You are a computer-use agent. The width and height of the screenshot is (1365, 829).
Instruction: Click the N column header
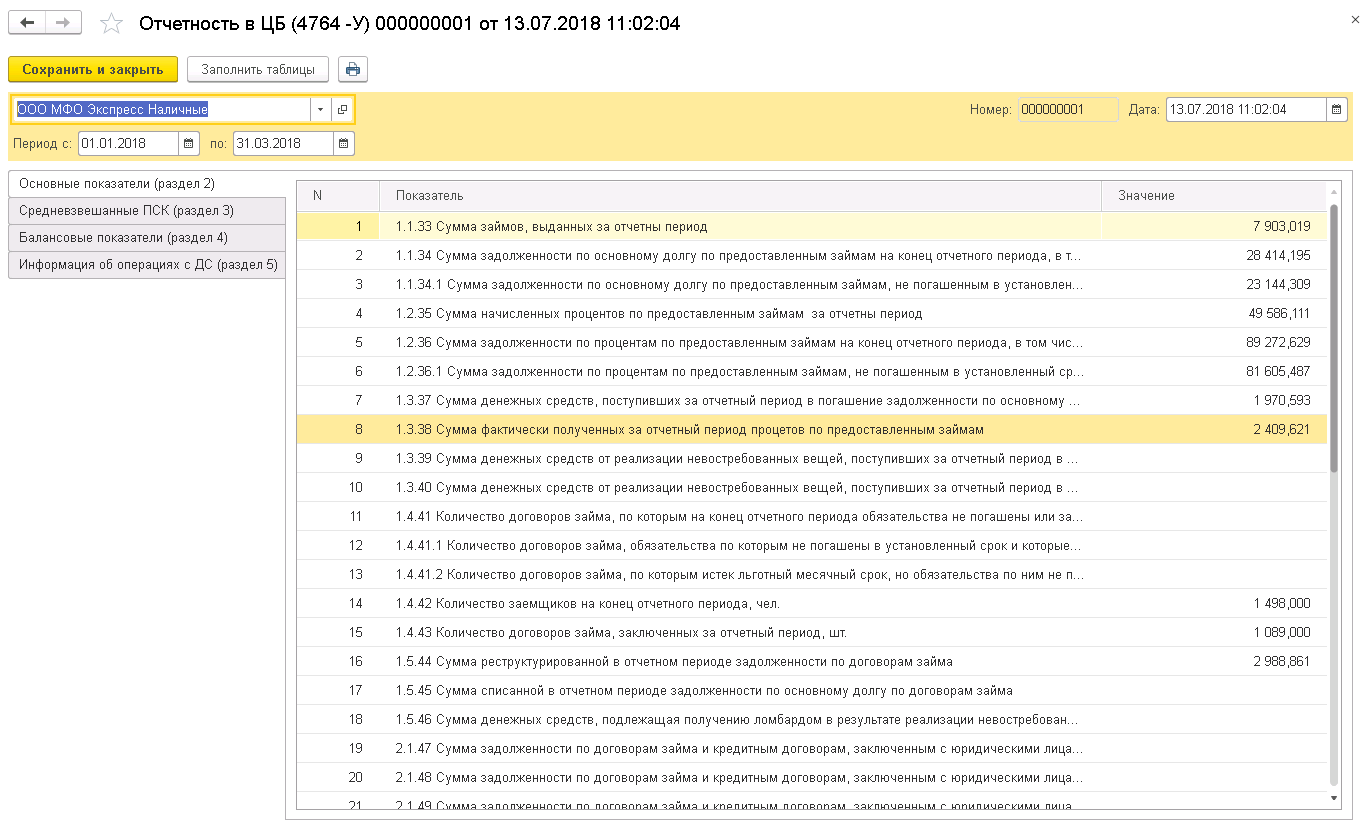pyautogui.click(x=338, y=196)
